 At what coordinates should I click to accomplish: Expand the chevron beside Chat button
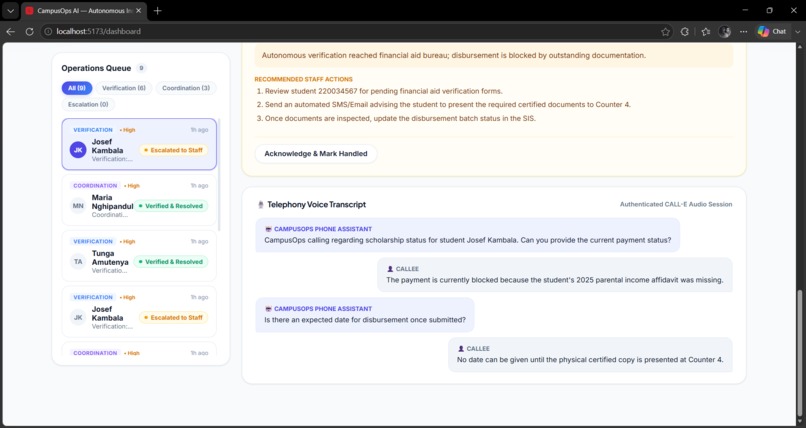tap(797, 31)
